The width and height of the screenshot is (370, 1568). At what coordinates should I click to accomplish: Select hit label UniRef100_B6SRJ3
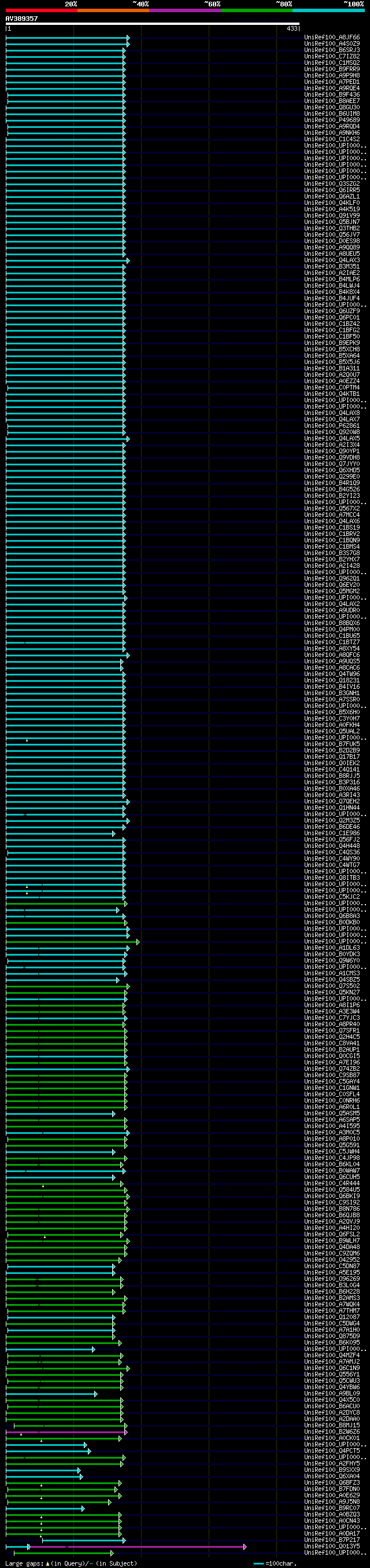[332, 50]
